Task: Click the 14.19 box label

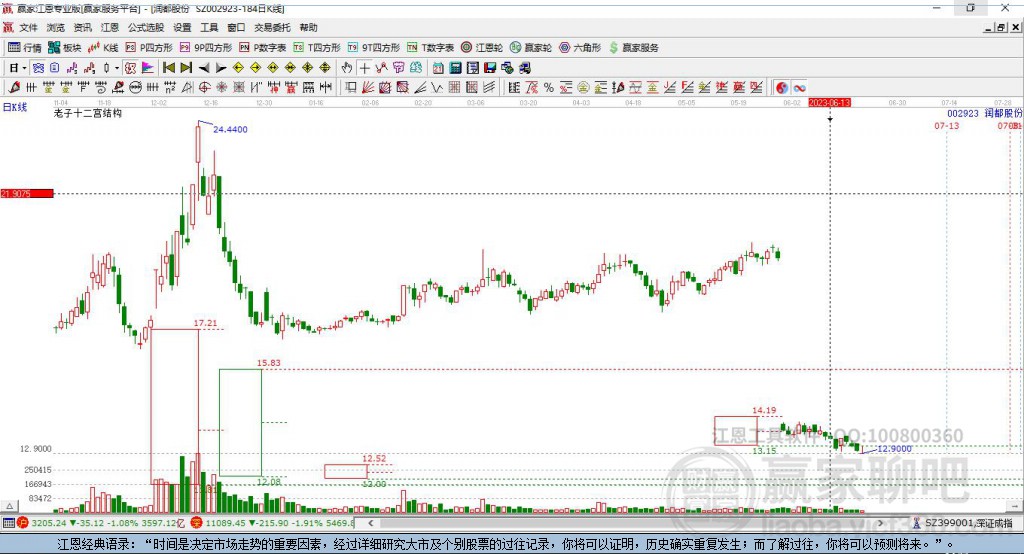Action: click(764, 410)
